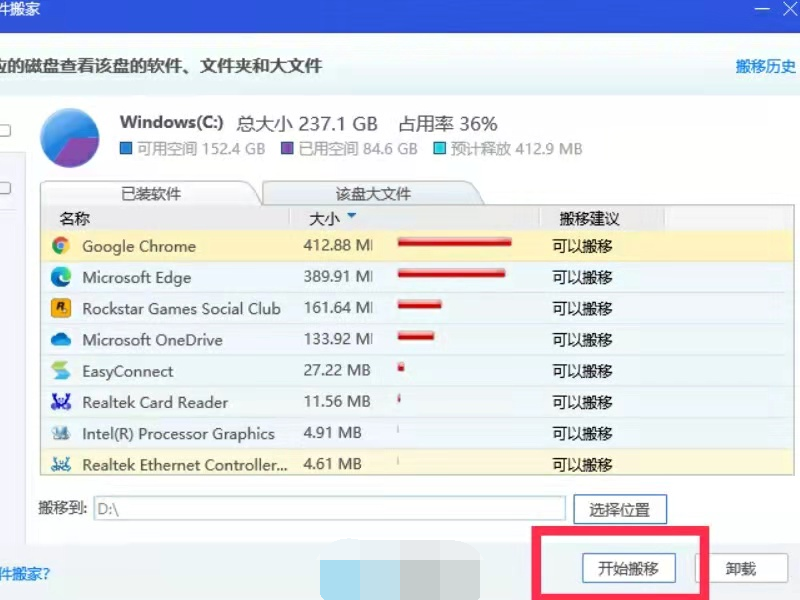Click the Microsoft Edge icon

pyautogui.click(x=61, y=277)
